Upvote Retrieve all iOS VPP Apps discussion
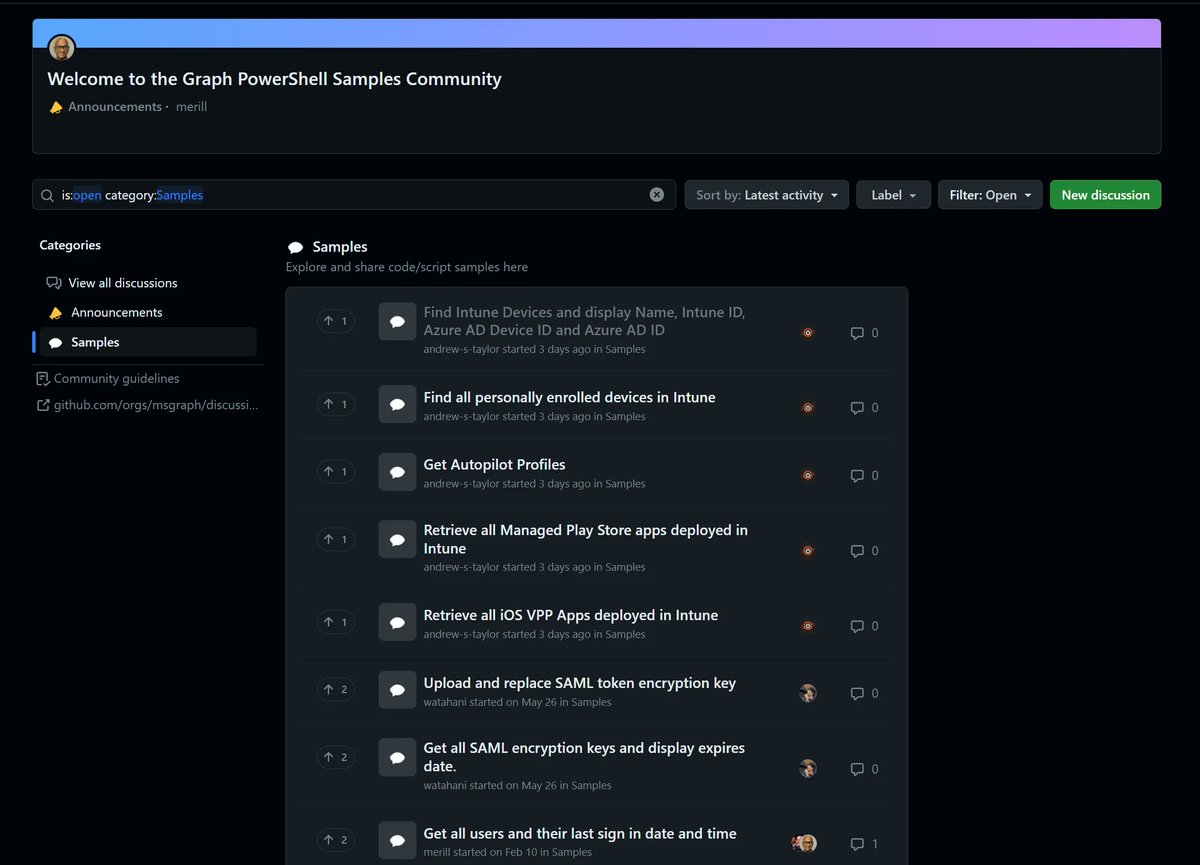The width and height of the screenshot is (1200, 865). (x=335, y=622)
